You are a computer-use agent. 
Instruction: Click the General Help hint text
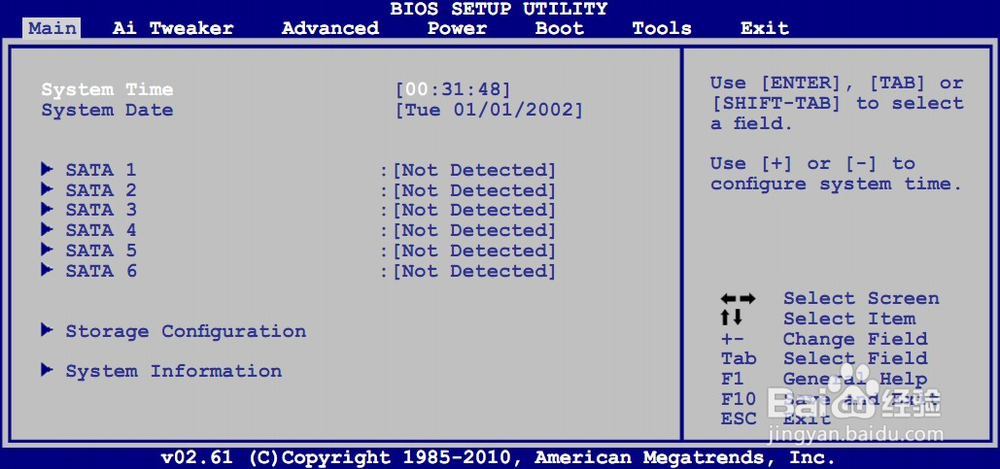click(x=855, y=379)
